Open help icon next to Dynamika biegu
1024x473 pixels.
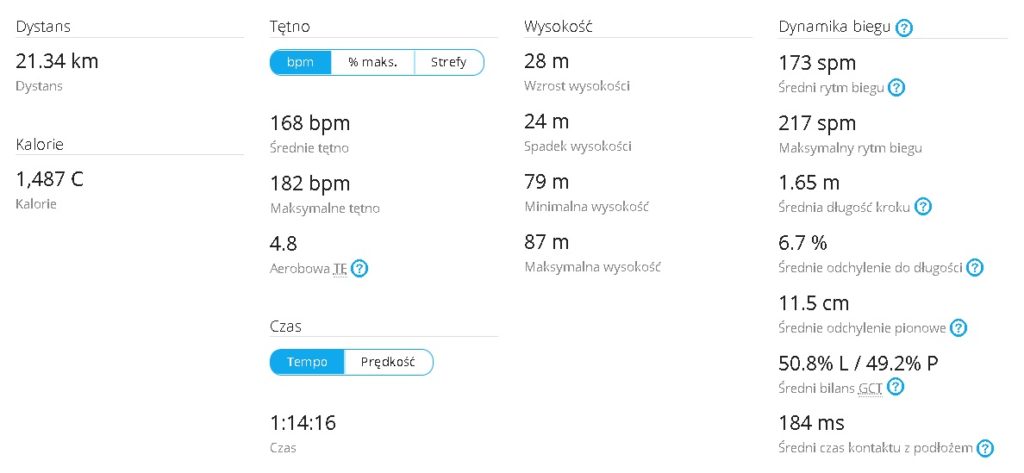(904, 28)
